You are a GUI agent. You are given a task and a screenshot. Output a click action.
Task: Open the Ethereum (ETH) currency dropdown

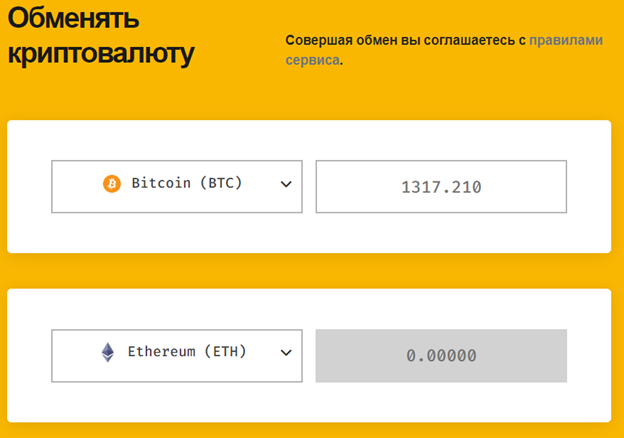click(177, 354)
